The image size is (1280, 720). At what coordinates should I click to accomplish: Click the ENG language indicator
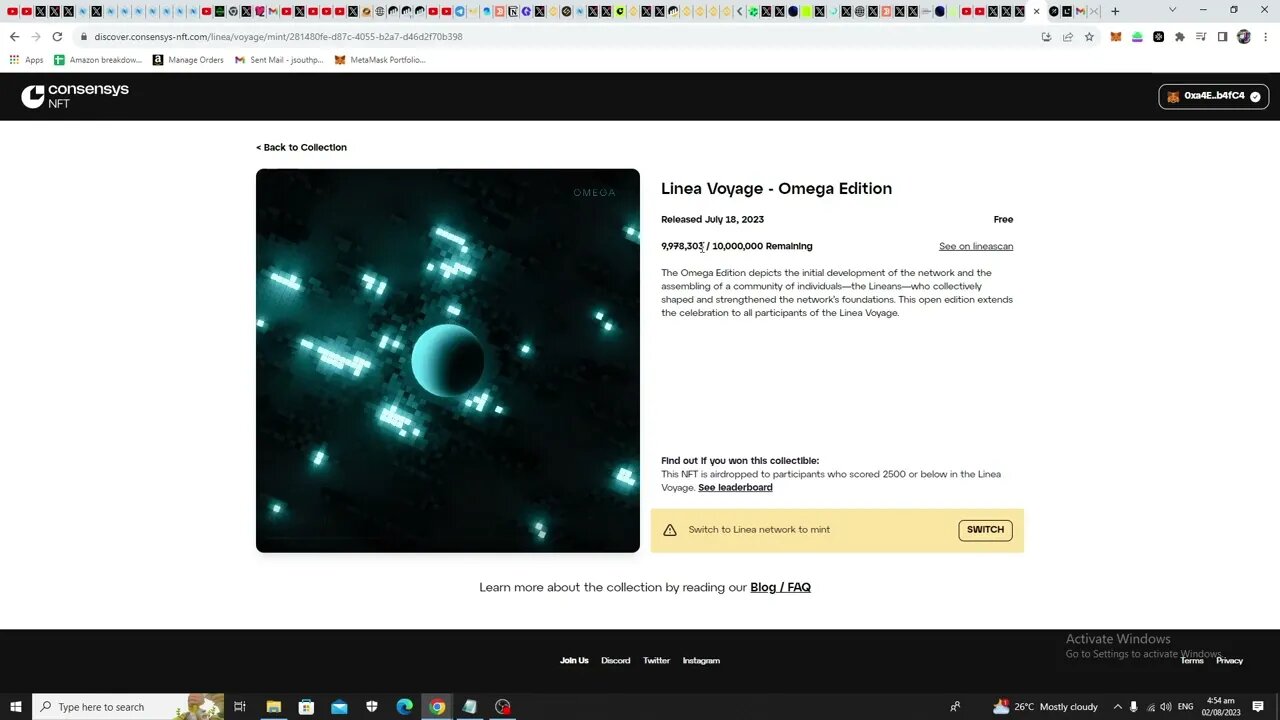tap(1186, 707)
